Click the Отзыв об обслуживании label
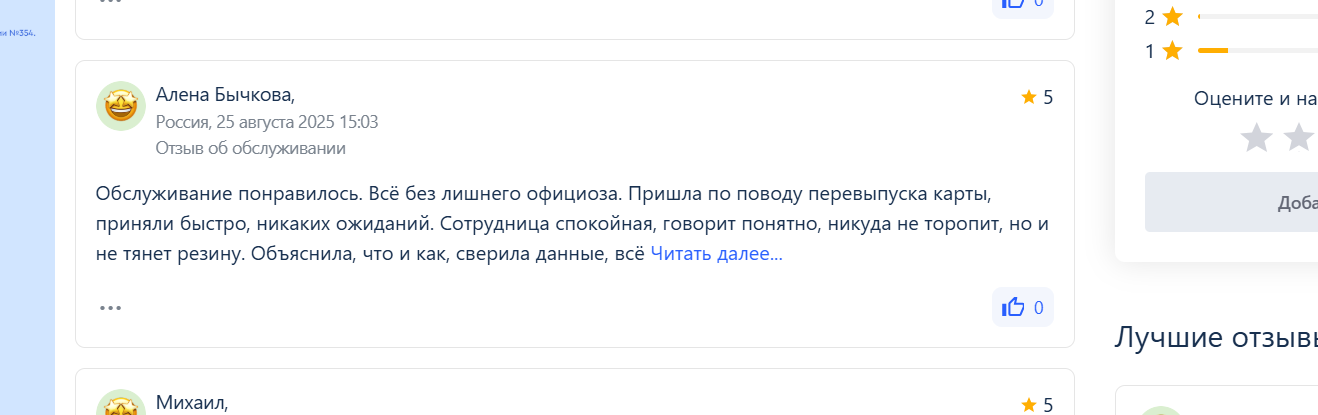This screenshot has height=415, width=1318. tap(251, 148)
